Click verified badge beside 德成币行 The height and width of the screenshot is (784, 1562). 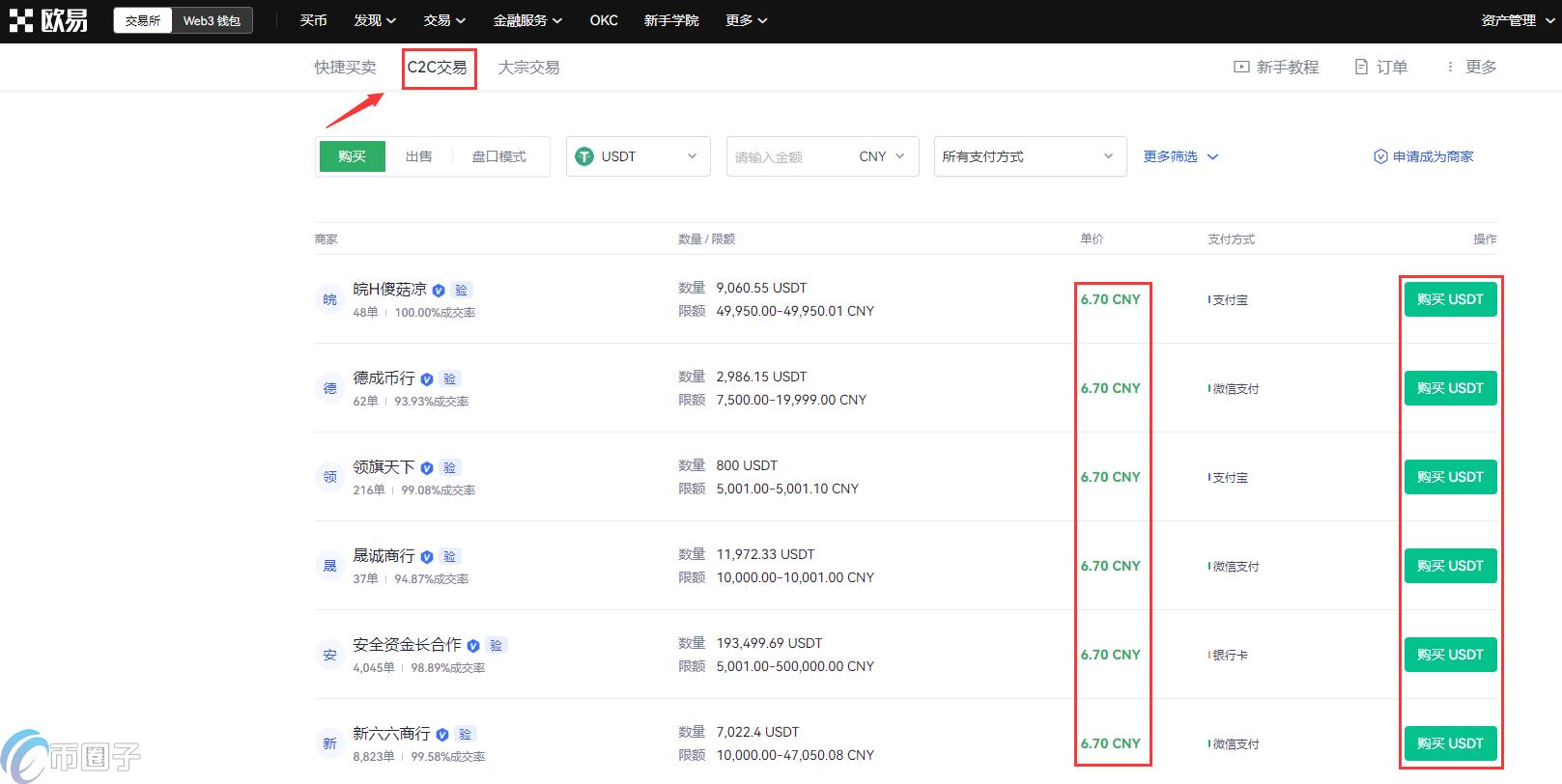click(427, 379)
